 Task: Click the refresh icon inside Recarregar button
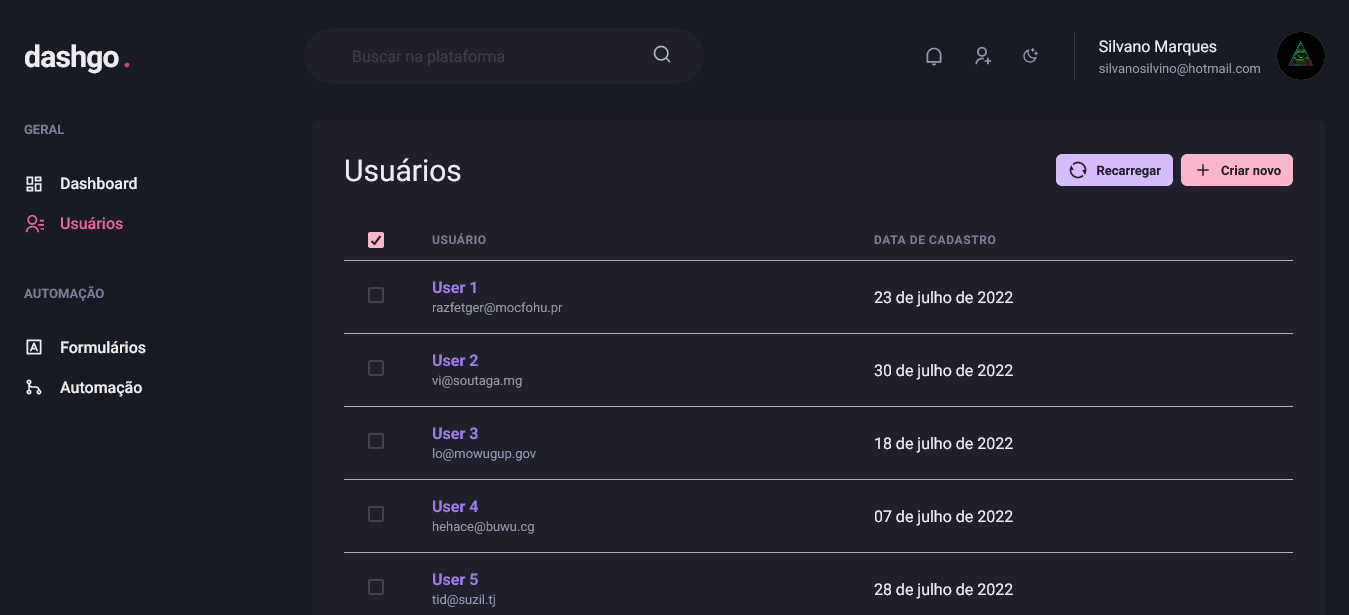click(x=1077, y=170)
